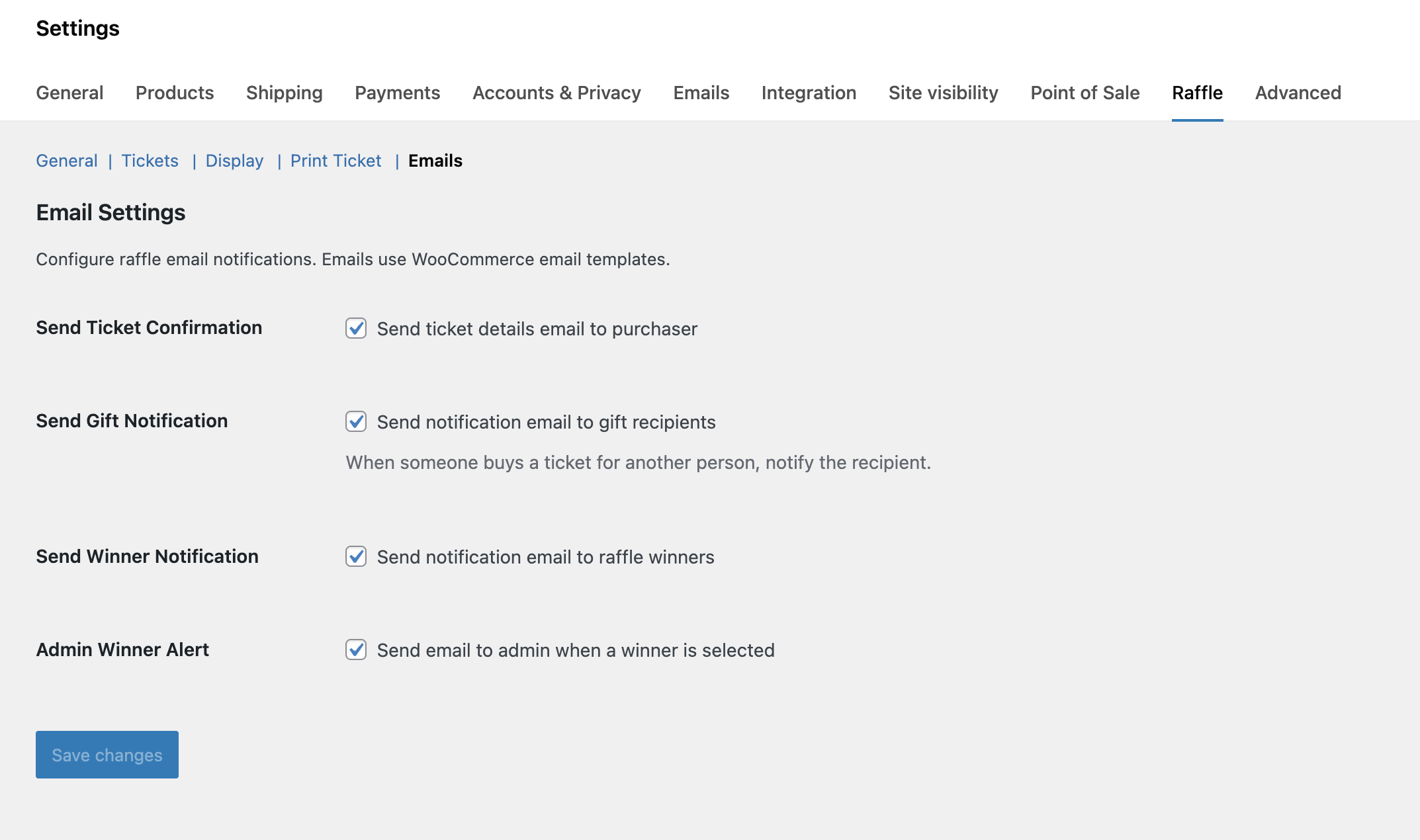Switch to the Site visibility tab
This screenshot has width=1420, height=840.
[944, 93]
